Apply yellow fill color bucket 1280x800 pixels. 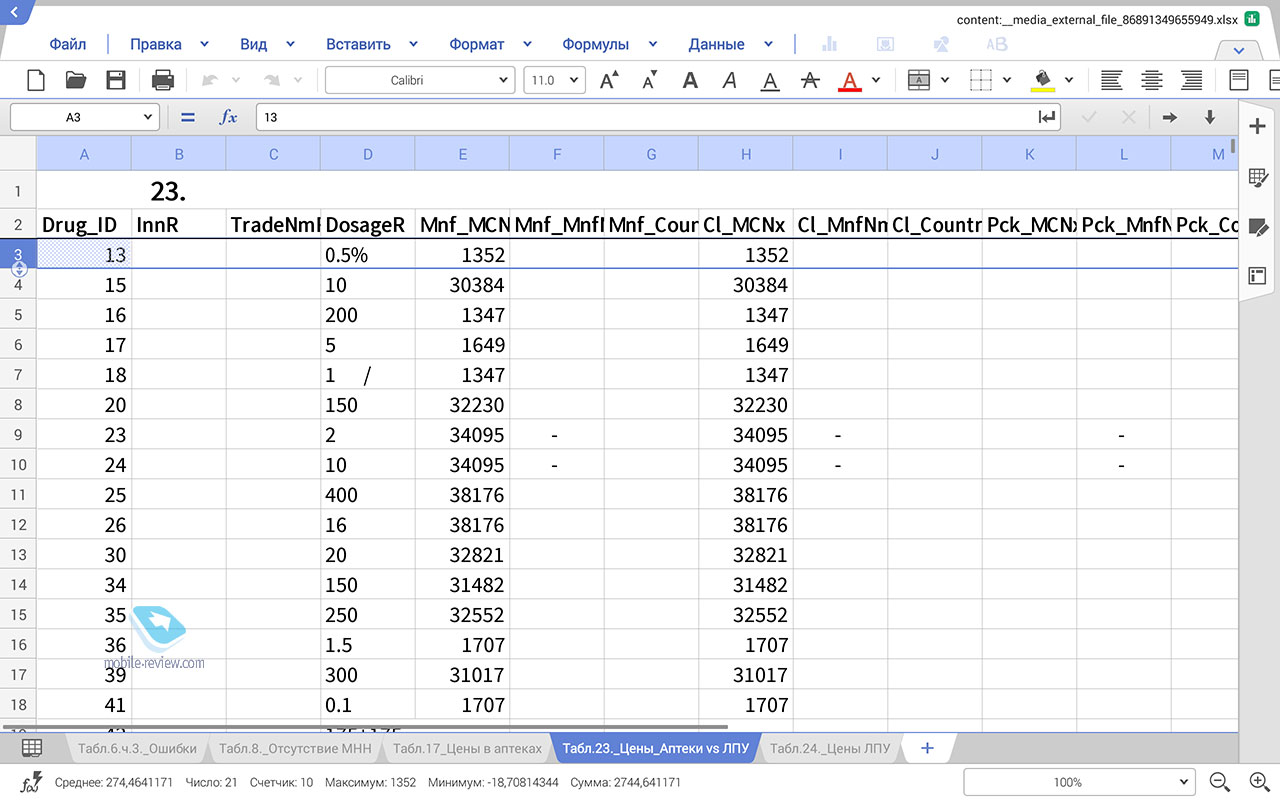1043,81
